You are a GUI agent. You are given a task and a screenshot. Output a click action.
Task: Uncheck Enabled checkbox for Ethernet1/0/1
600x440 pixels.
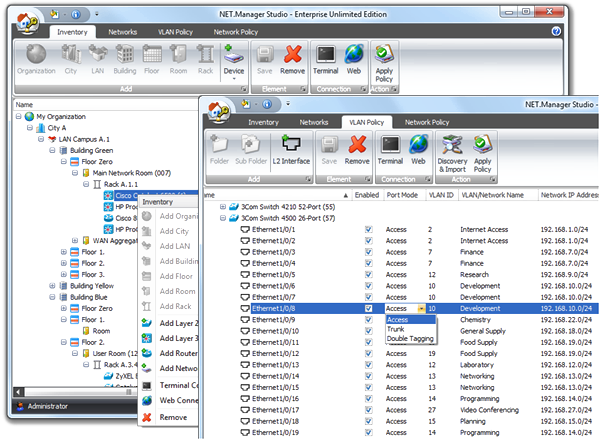[x=369, y=229]
